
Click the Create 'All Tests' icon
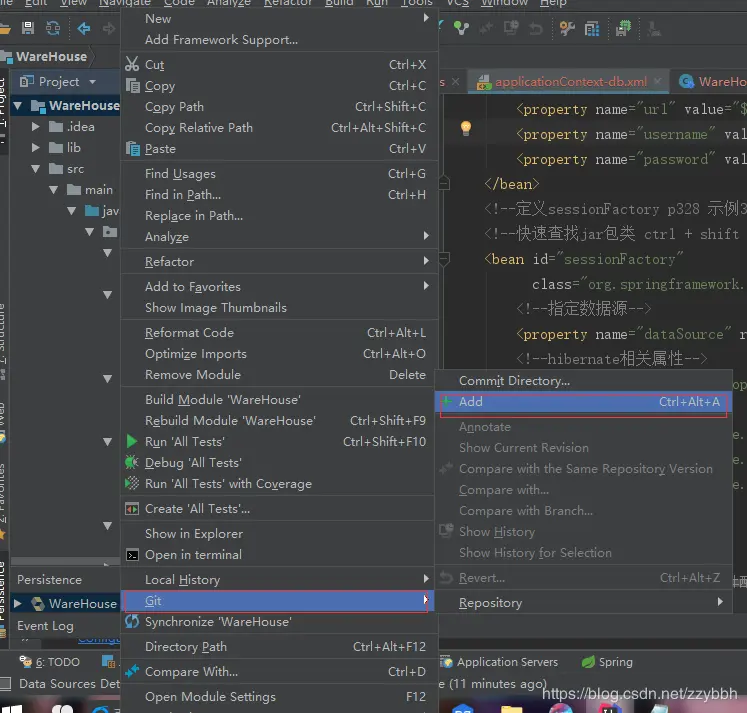[132, 509]
